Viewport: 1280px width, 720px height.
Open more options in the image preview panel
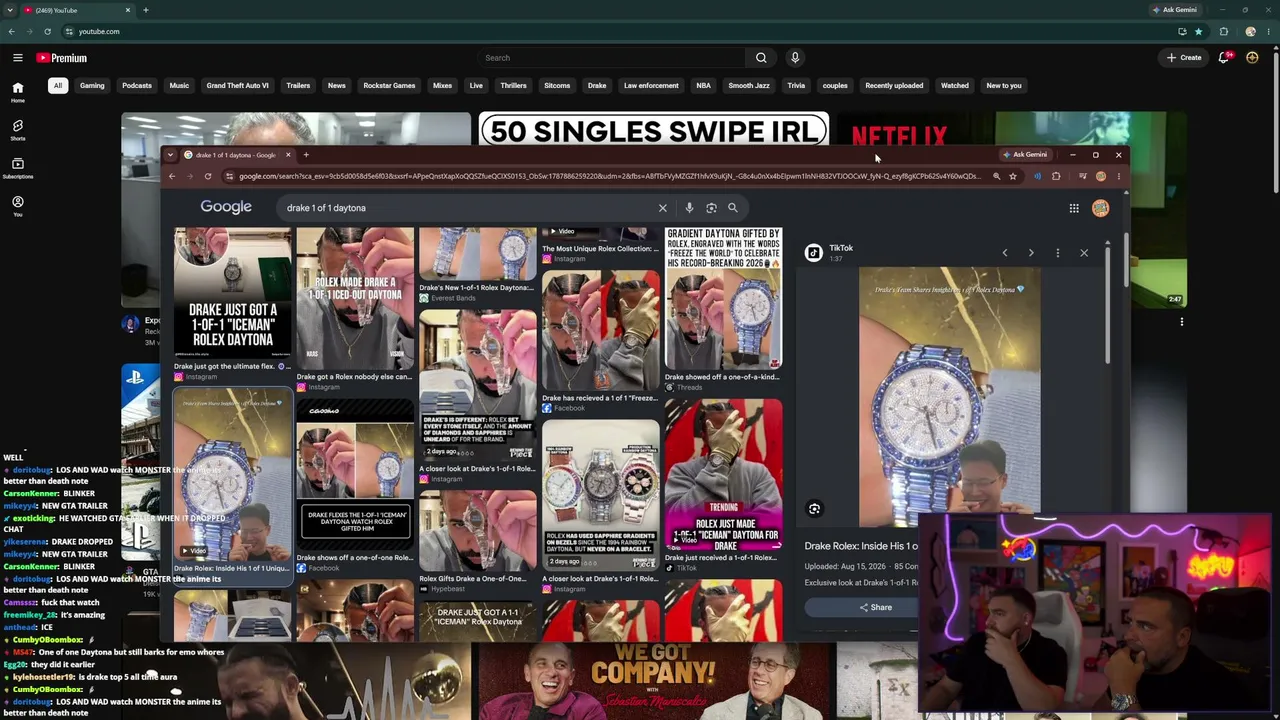[x=1057, y=253]
